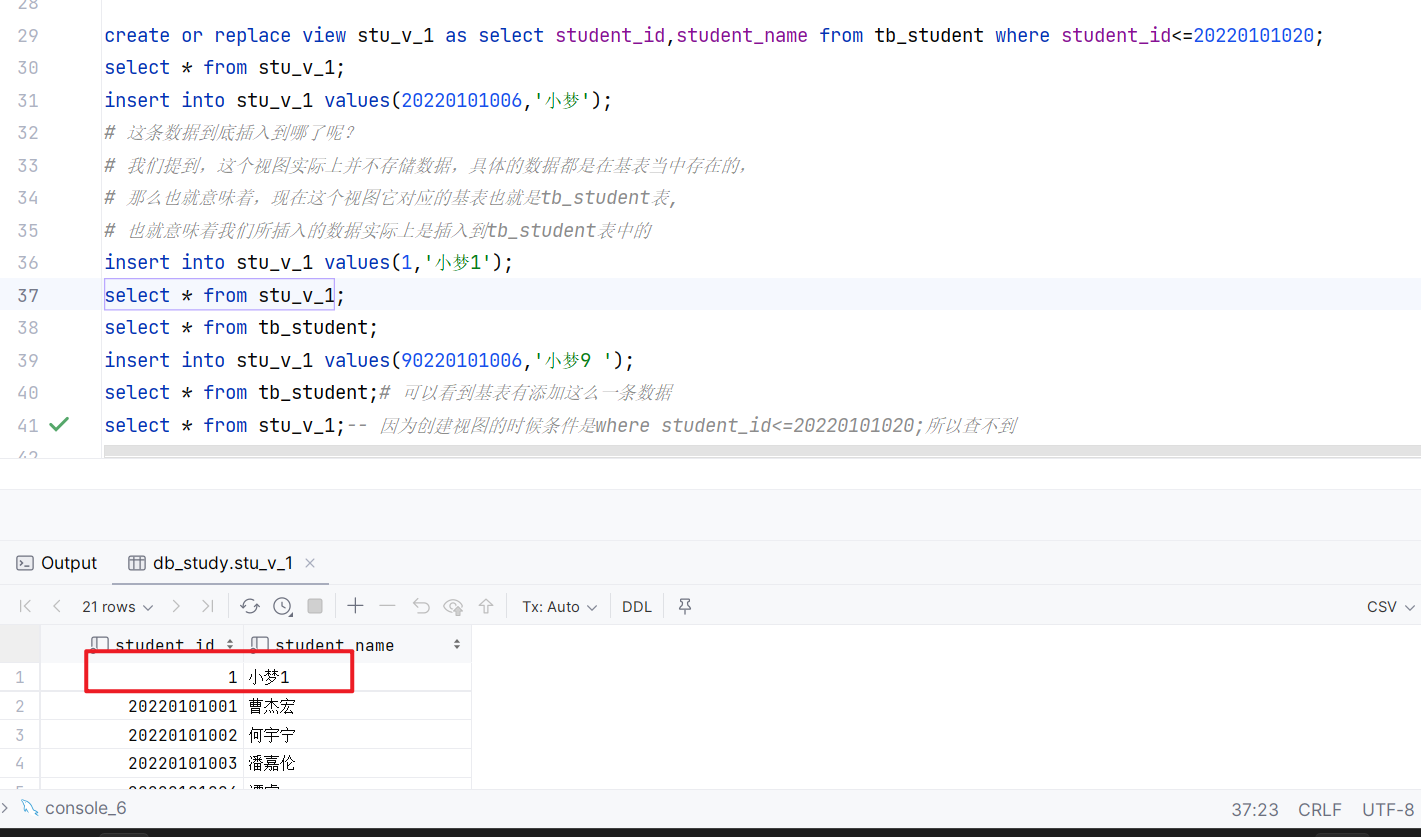Open Tx: Auto transaction mode dropdown

[x=559, y=606]
